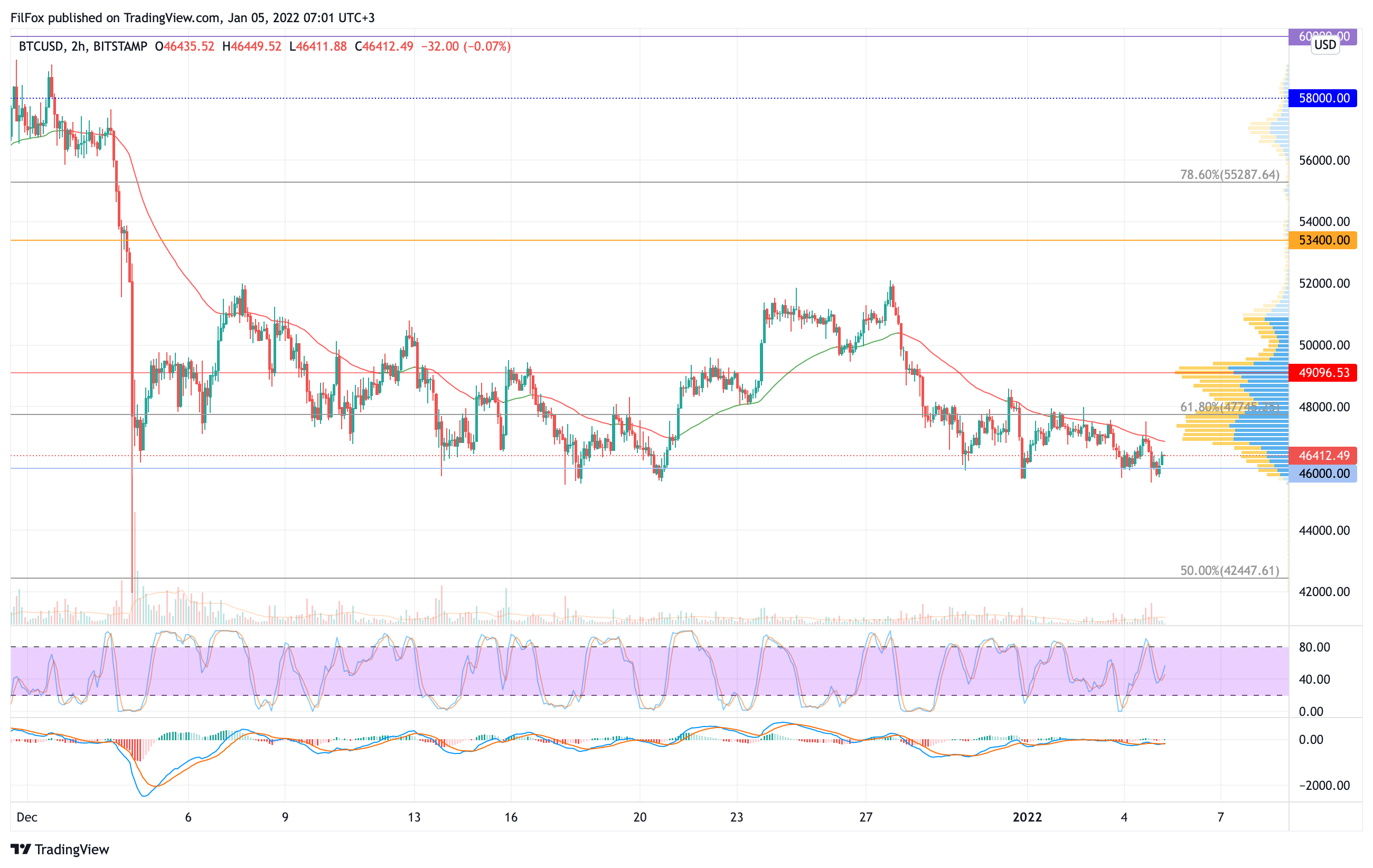Click the blue 58000.00 price label
Screen dimensions: 1373x868
click(x=1323, y=98)
